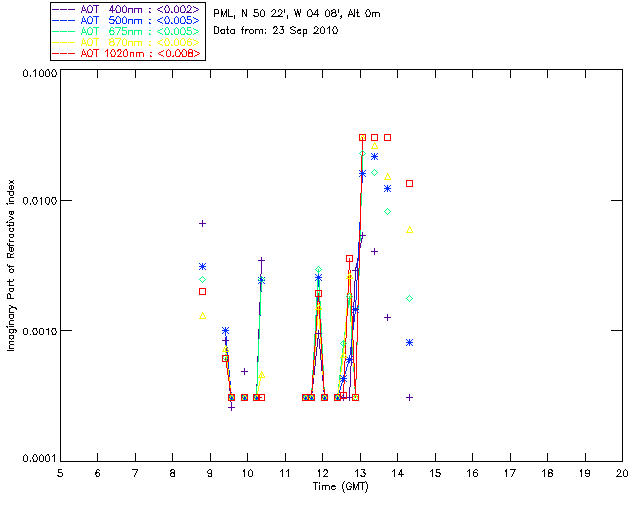Viewport: 640px width, 512px height.
Task: Click the x-axis tick label 15
Action: [435, 473]
